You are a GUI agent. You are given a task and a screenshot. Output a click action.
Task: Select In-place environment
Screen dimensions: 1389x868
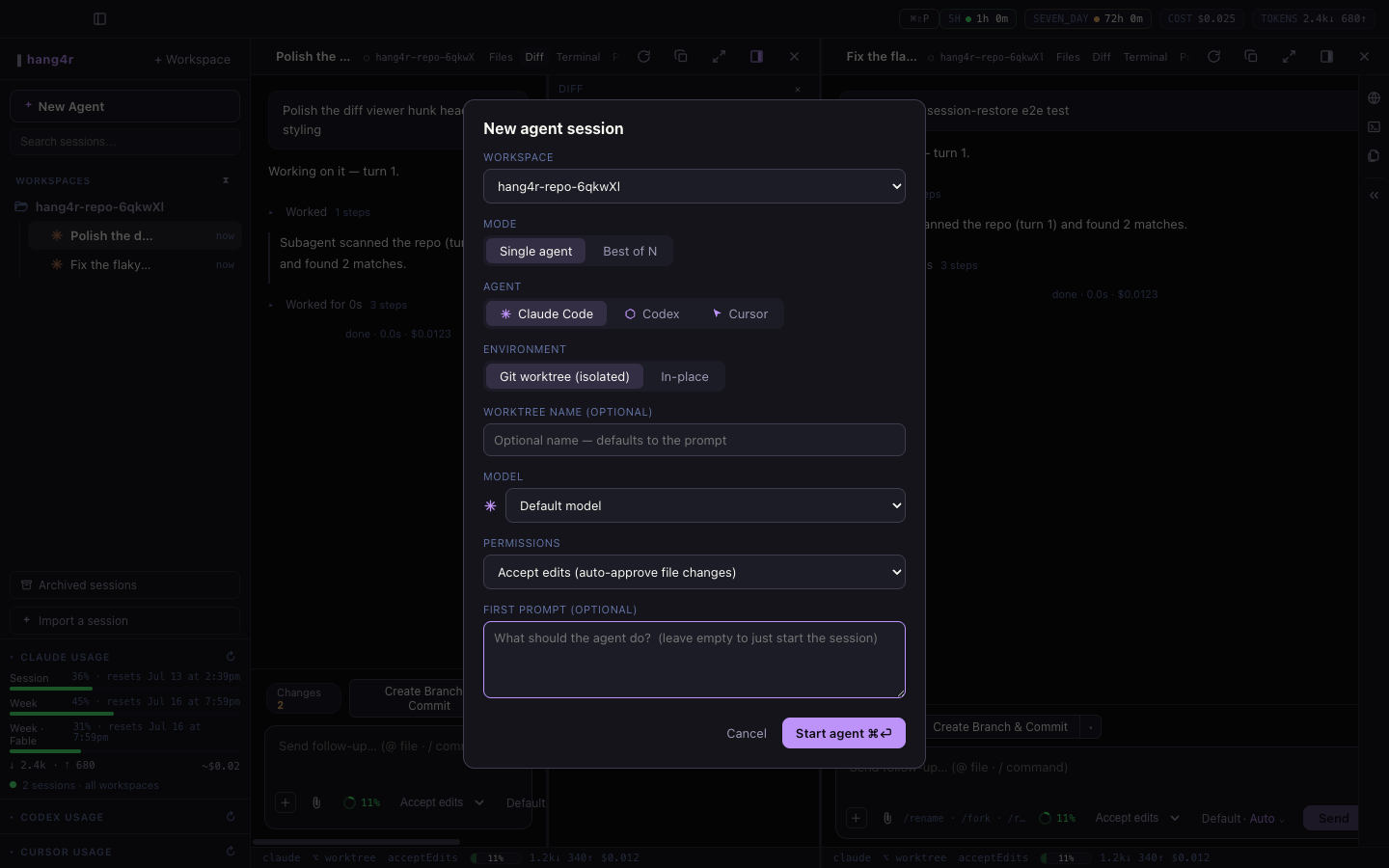685,376
